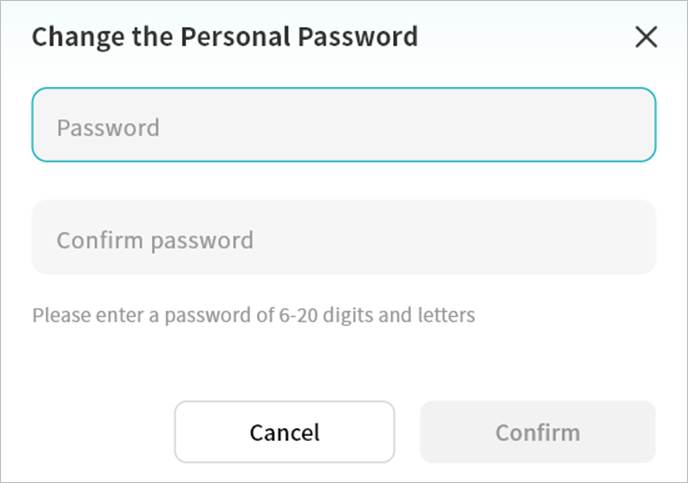This screenshot has width=688, height=483.
Task: Hit the greyed-out Confirm button
Action: point(537,432)
